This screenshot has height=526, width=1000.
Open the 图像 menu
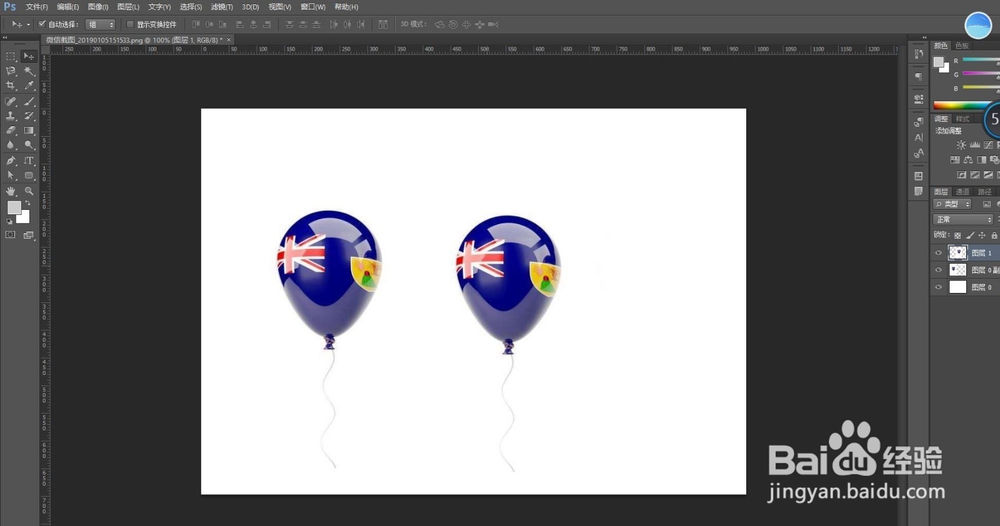pyautogui.click(x=98, y=7)
